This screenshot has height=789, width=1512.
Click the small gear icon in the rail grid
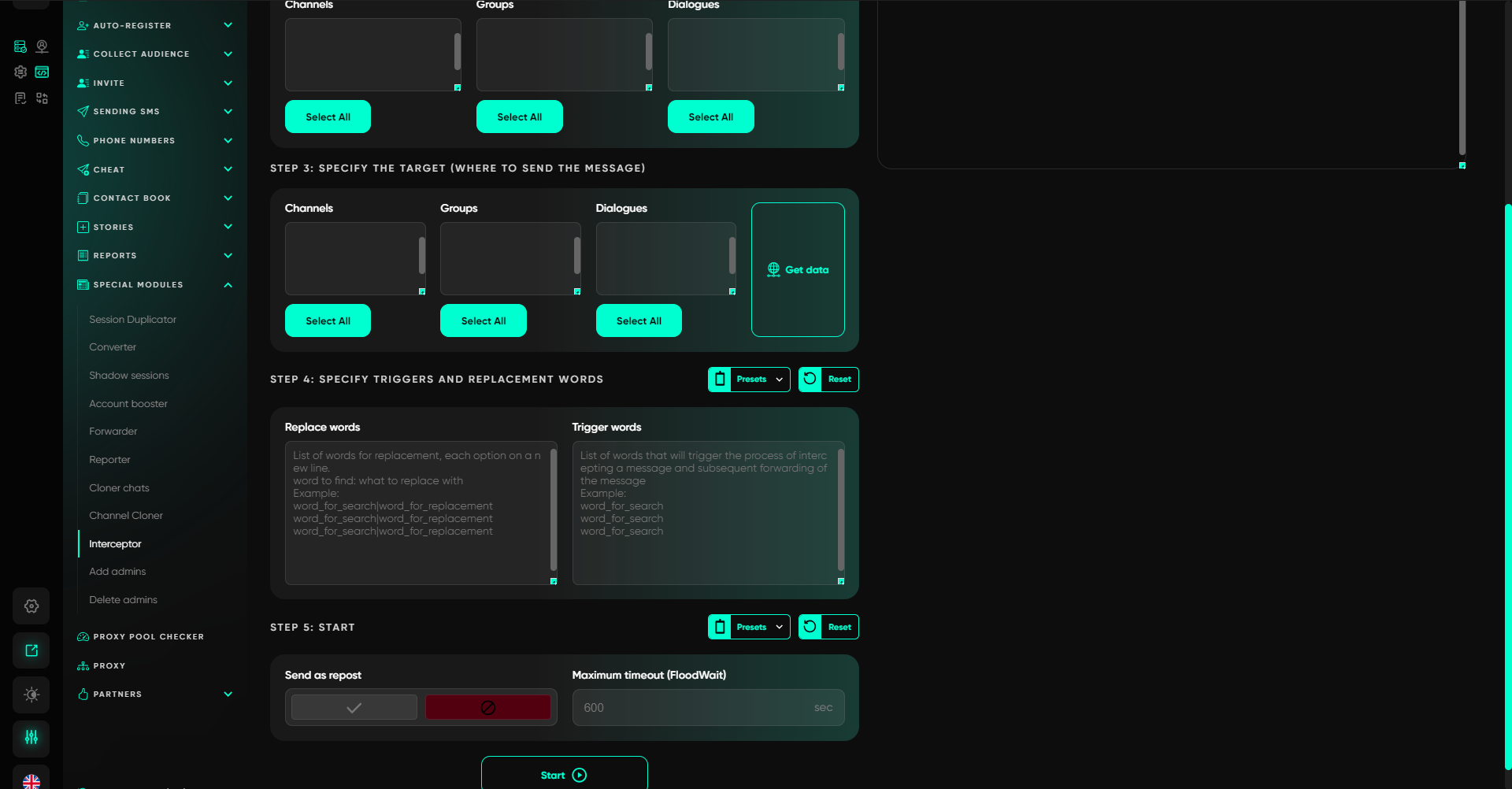(20, 72)
